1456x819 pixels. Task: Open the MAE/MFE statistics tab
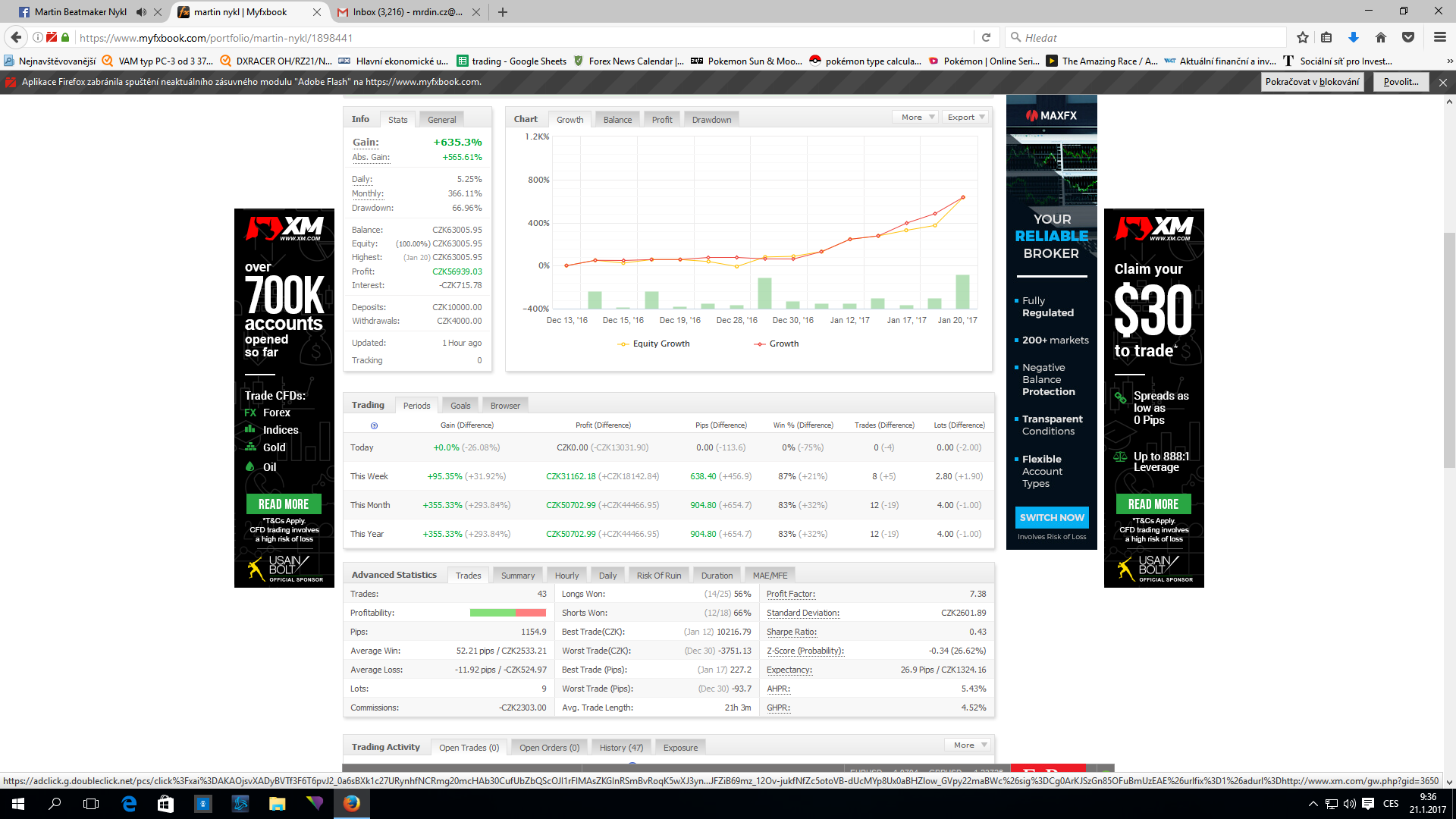770,576
